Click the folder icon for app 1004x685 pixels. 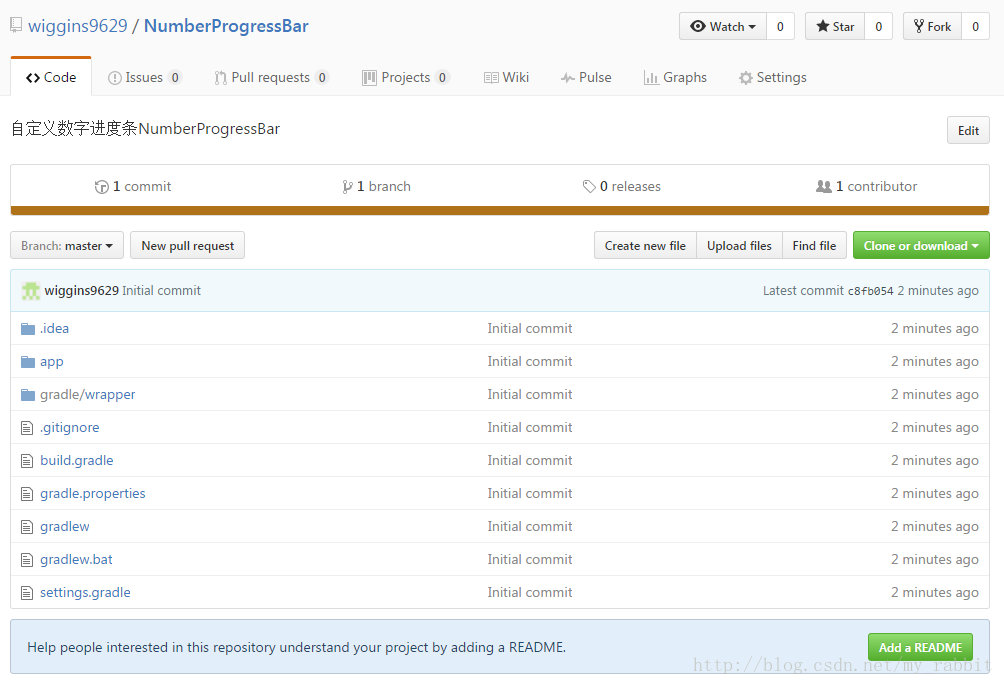[28, 362]
